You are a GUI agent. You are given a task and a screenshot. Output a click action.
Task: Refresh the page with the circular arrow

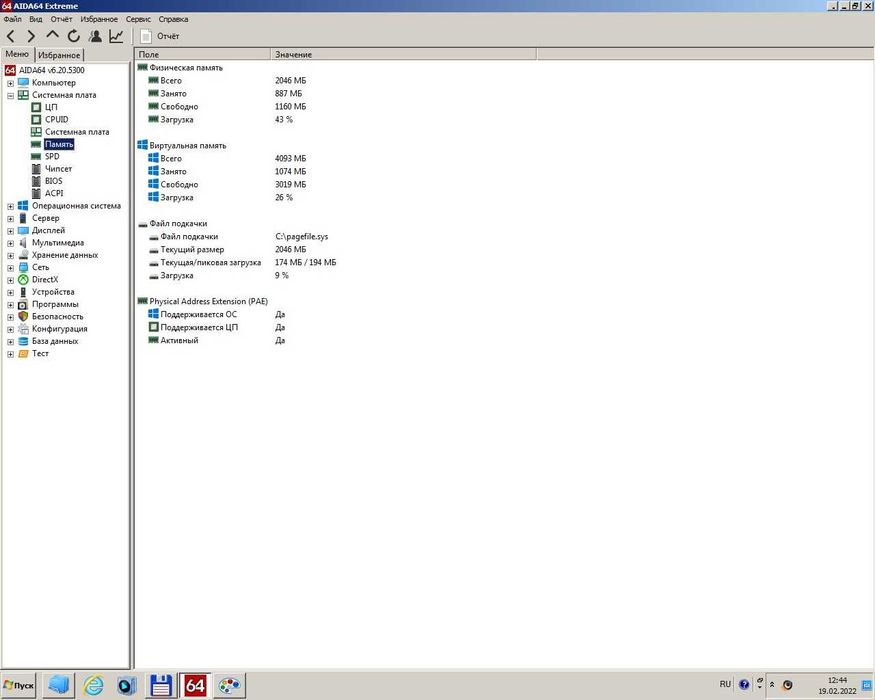(x=74, y=36)
